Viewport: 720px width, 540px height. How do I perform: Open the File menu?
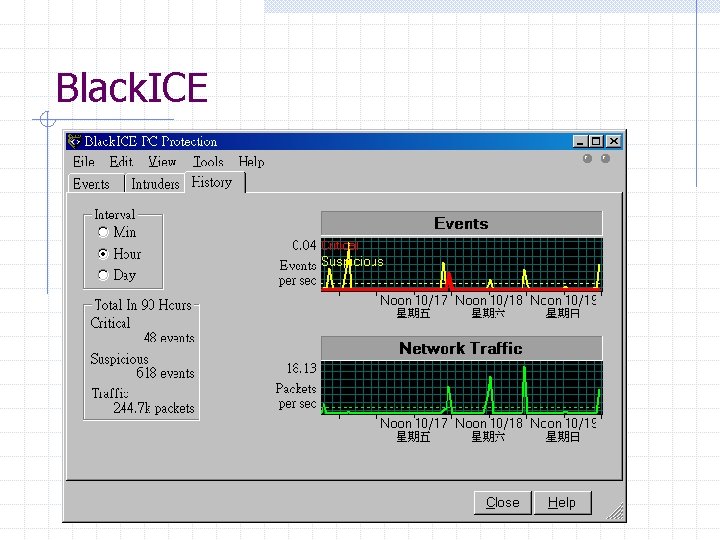tap(84, 162)
